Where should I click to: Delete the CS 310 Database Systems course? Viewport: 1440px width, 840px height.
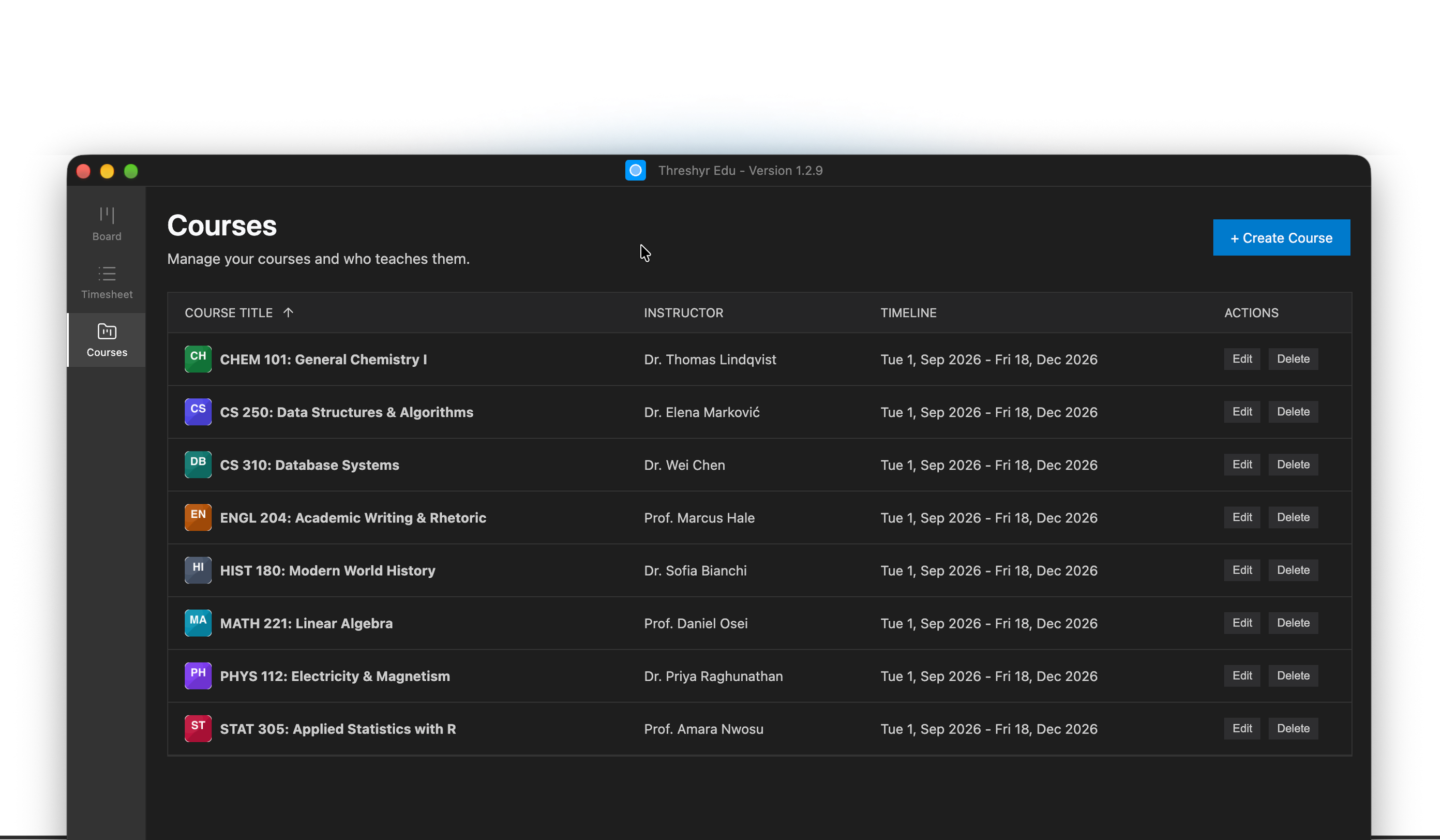[1293, 464]
